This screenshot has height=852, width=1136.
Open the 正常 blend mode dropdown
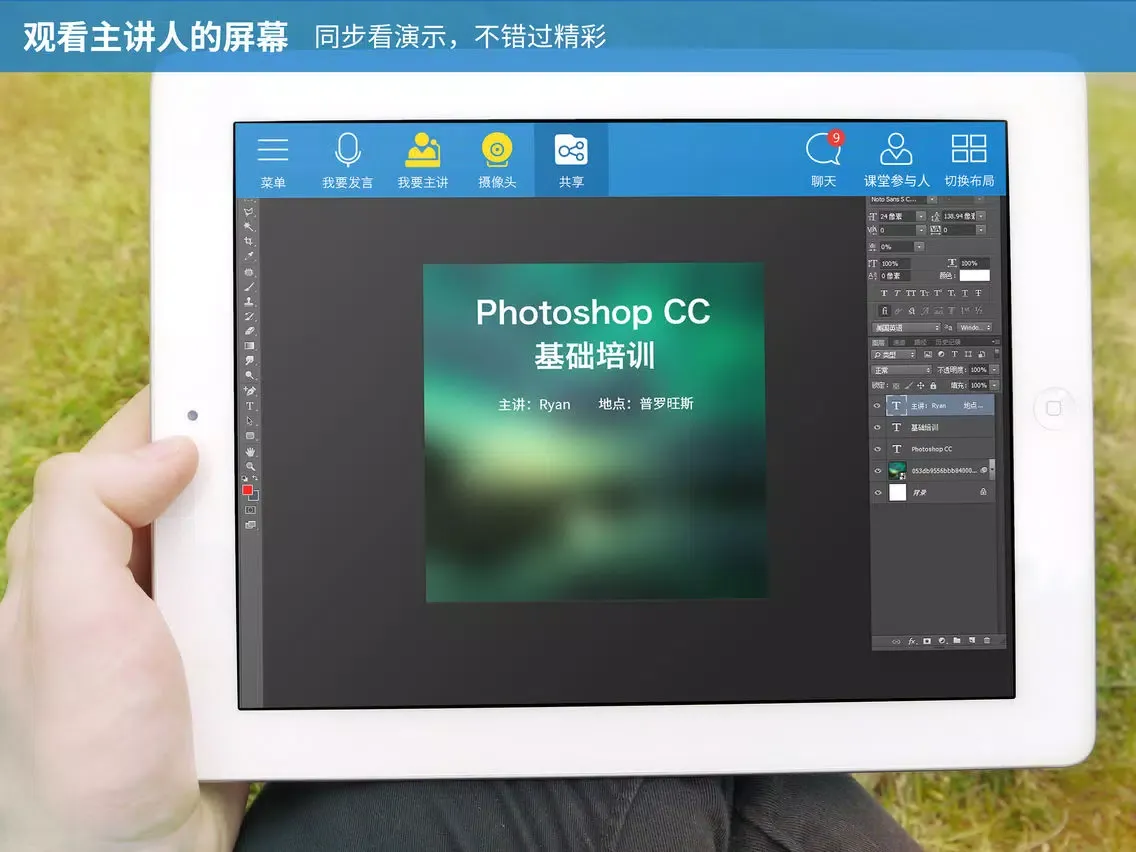[902, 369]
